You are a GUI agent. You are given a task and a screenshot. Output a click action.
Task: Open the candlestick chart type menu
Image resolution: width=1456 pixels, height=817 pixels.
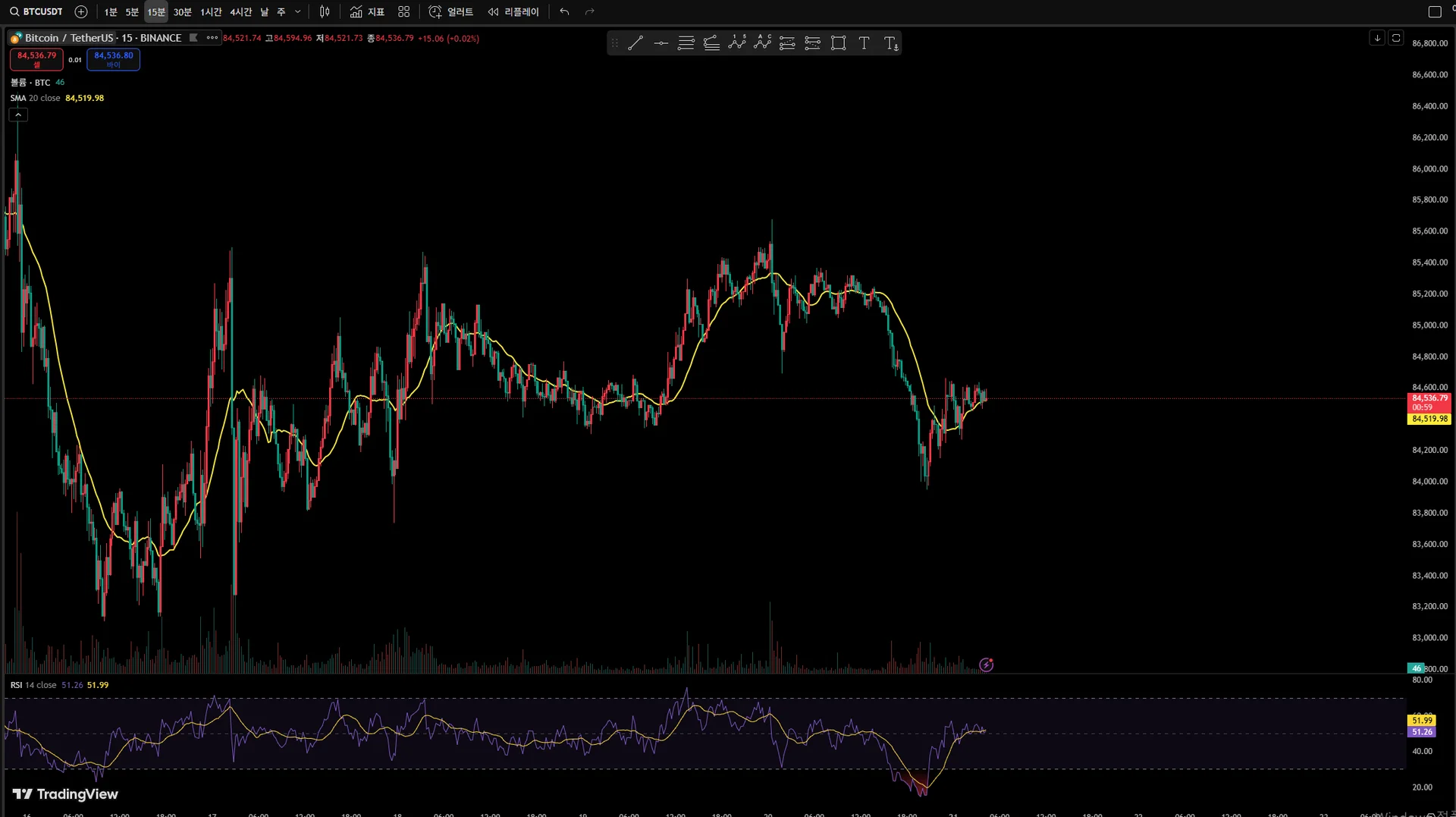pyautogui.click(x=325, y=12)
